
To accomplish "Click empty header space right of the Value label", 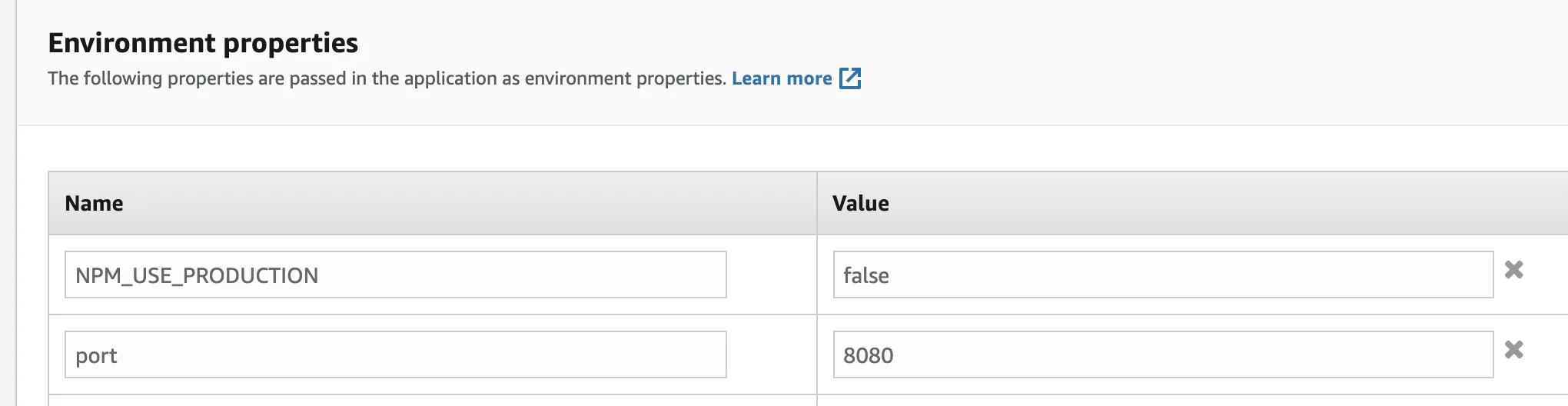I will coord(1230,203).
